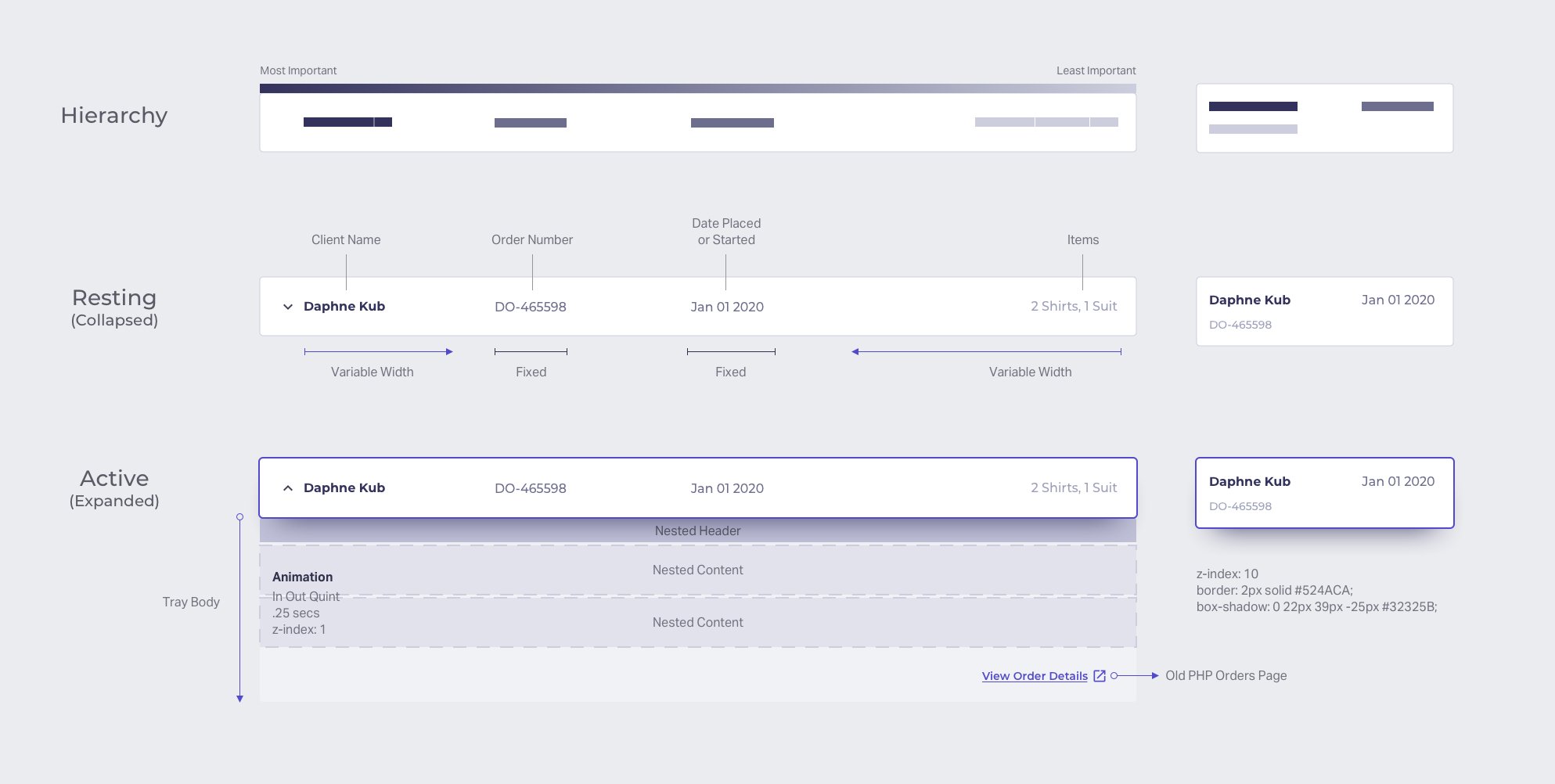Click the light grey placeholder block in hierarchy row
Image resolution: width=1555 pixels, height=784 pixels.
(1046, 122)
